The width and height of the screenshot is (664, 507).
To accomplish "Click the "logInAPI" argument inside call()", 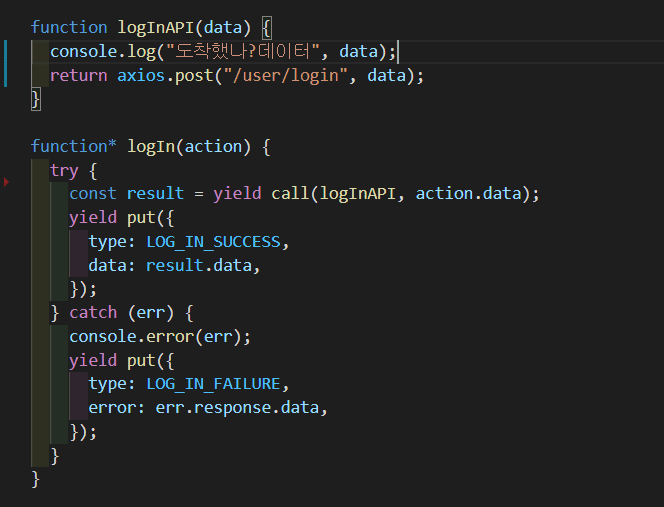I will (x=357, y=194).
